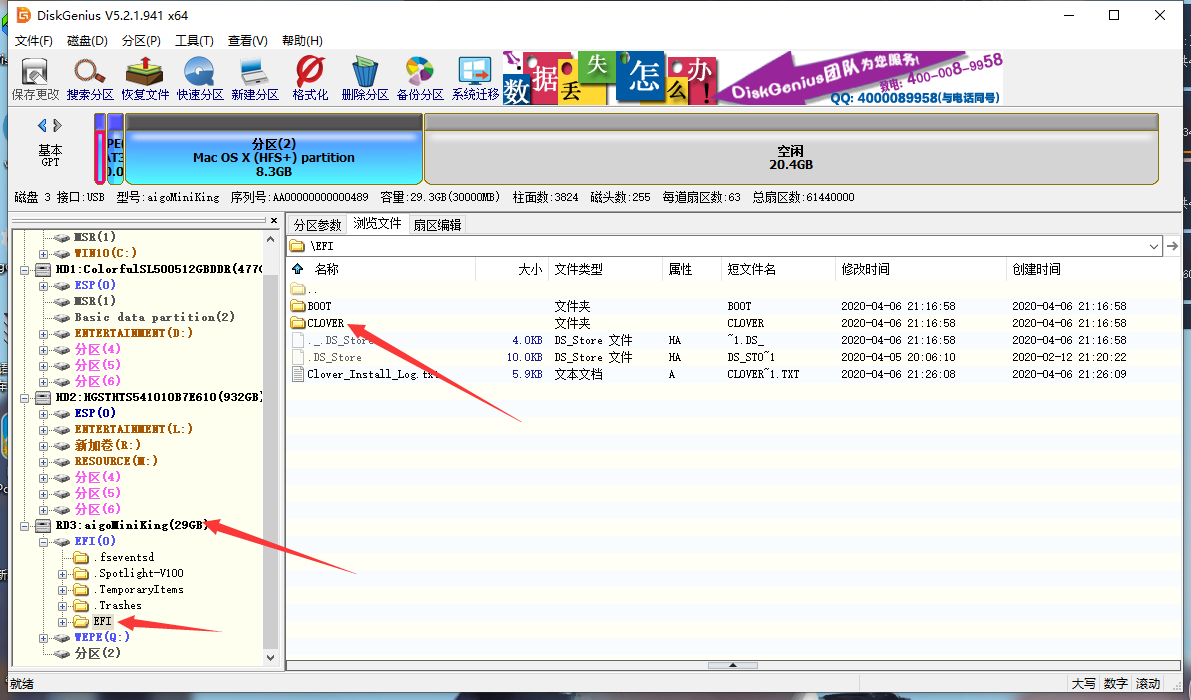This screenshot has height=700, width=1191.
Task: Close the disk tree panel
Action: point(274,221)
